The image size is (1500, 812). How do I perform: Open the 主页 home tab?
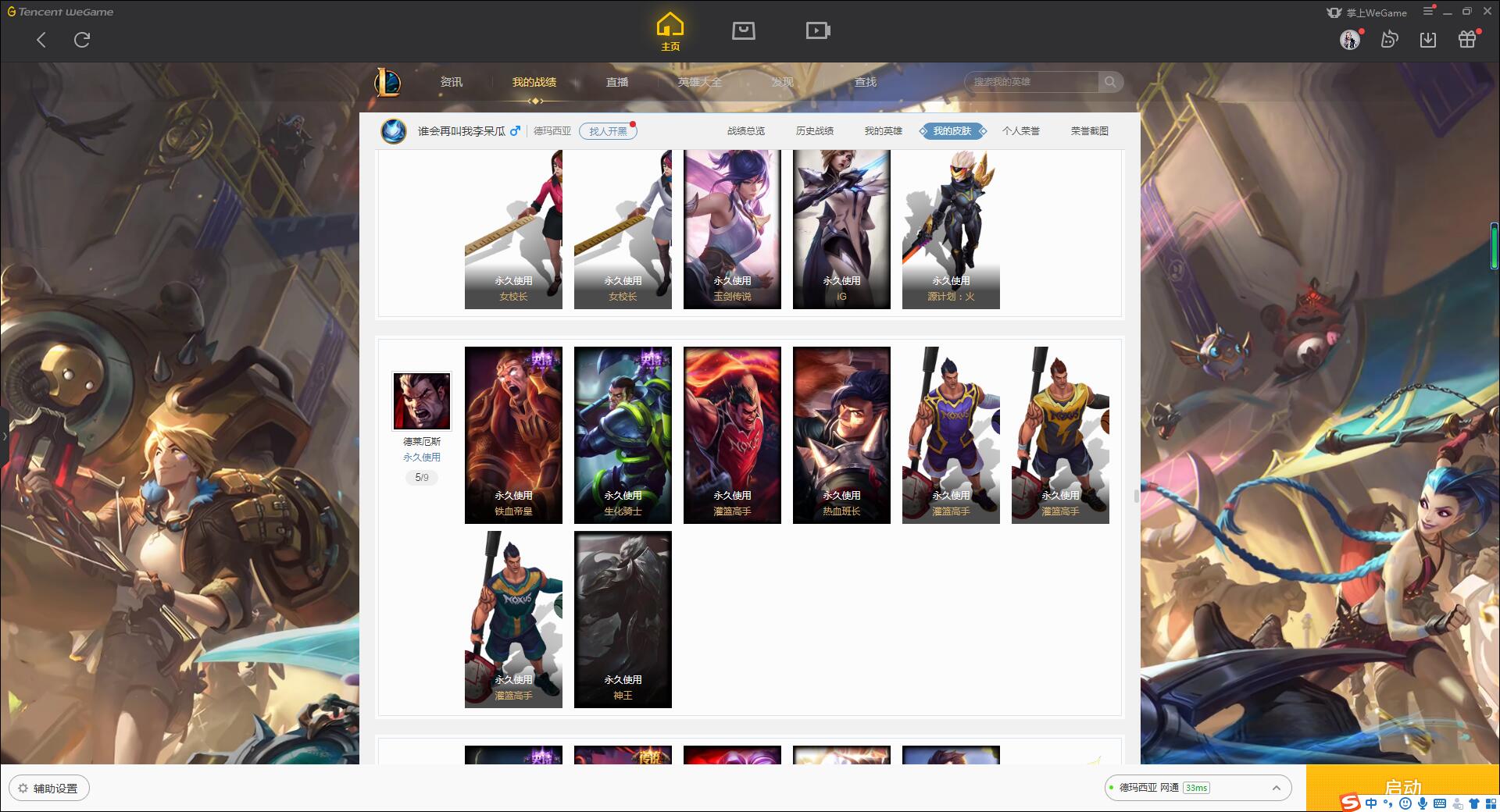click(670, 31)
